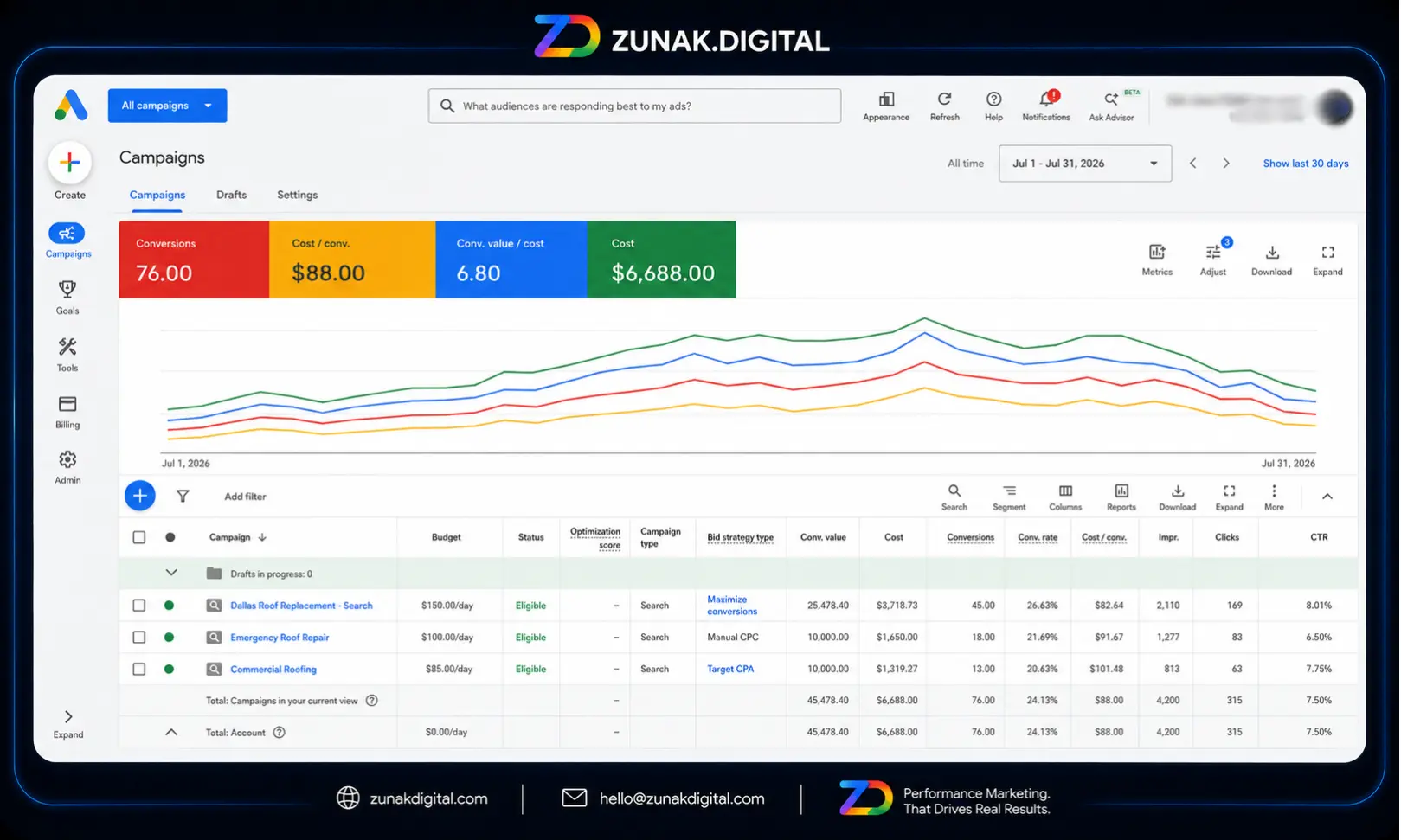Click the blue add campaign plus button
Screen dimensions: 1401x840
pyautogui.click(x=140, y=496)
